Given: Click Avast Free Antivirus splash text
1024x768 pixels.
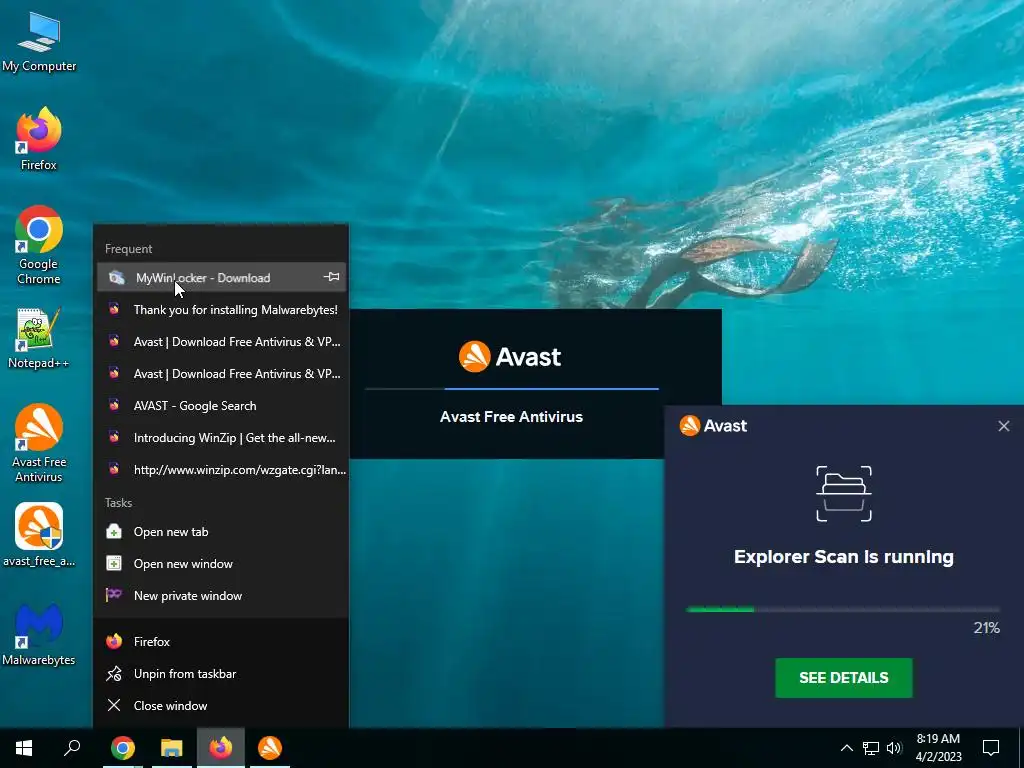Looking at the screenshot, I should coord(511,417).
